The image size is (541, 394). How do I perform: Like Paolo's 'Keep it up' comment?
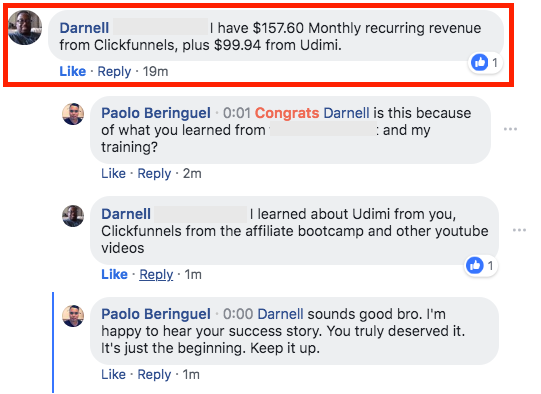[x=113, y=374]
